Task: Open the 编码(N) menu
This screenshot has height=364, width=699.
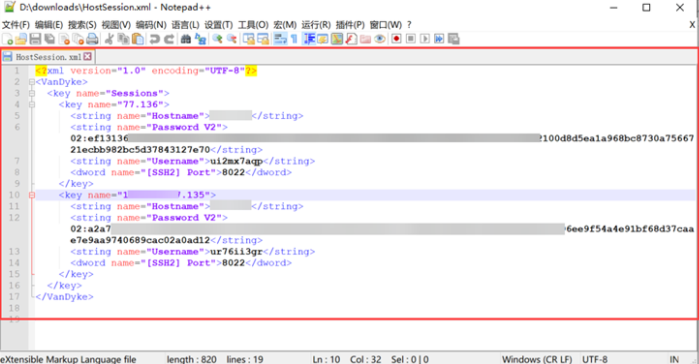Action: pos(151,25)
